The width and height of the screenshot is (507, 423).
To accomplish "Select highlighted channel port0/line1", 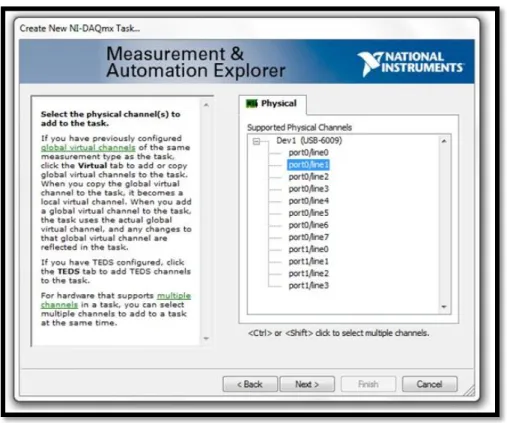I will point(308,165).
